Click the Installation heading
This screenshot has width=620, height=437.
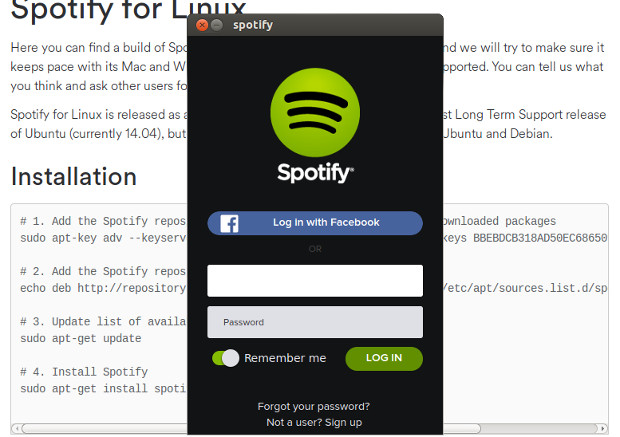pyautogui.click(x=74, y=176)
